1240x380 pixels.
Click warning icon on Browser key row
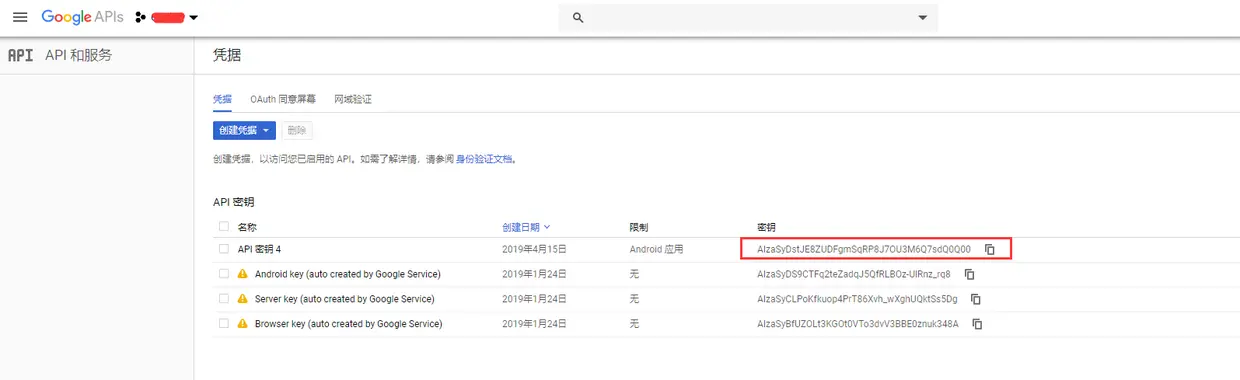(x=243, y=324)
